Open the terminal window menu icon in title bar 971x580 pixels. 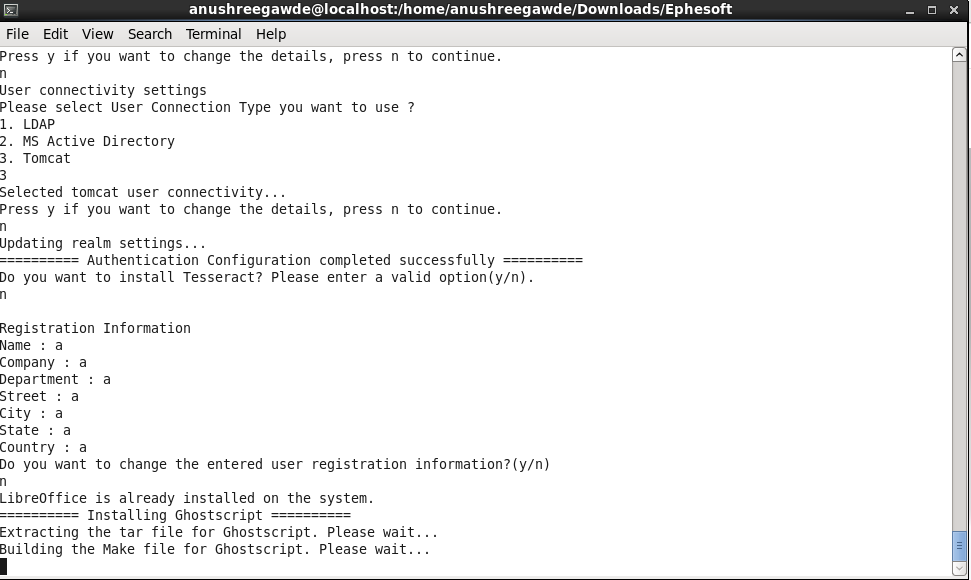11,10
